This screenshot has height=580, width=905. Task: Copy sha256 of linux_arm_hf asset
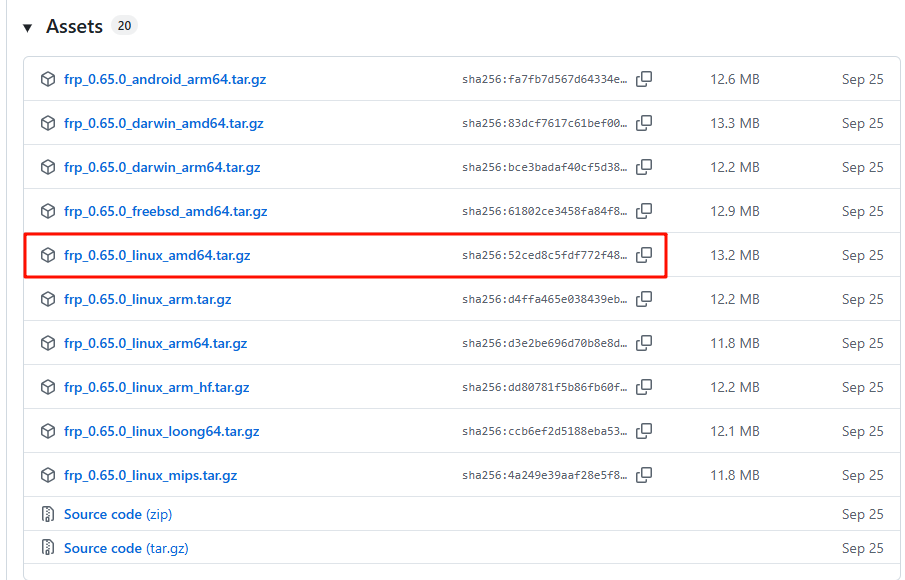644,387
